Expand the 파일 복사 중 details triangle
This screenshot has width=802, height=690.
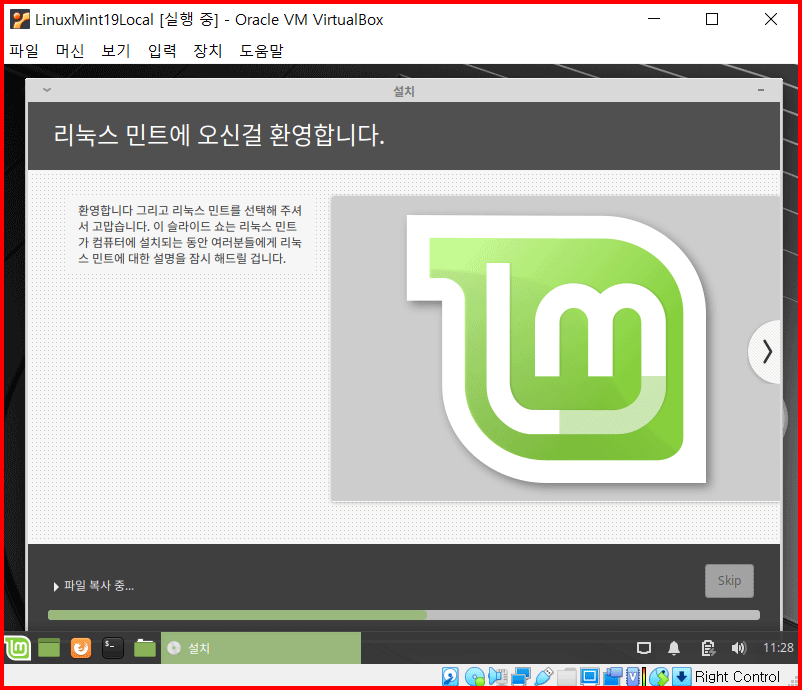pos(56,586)
